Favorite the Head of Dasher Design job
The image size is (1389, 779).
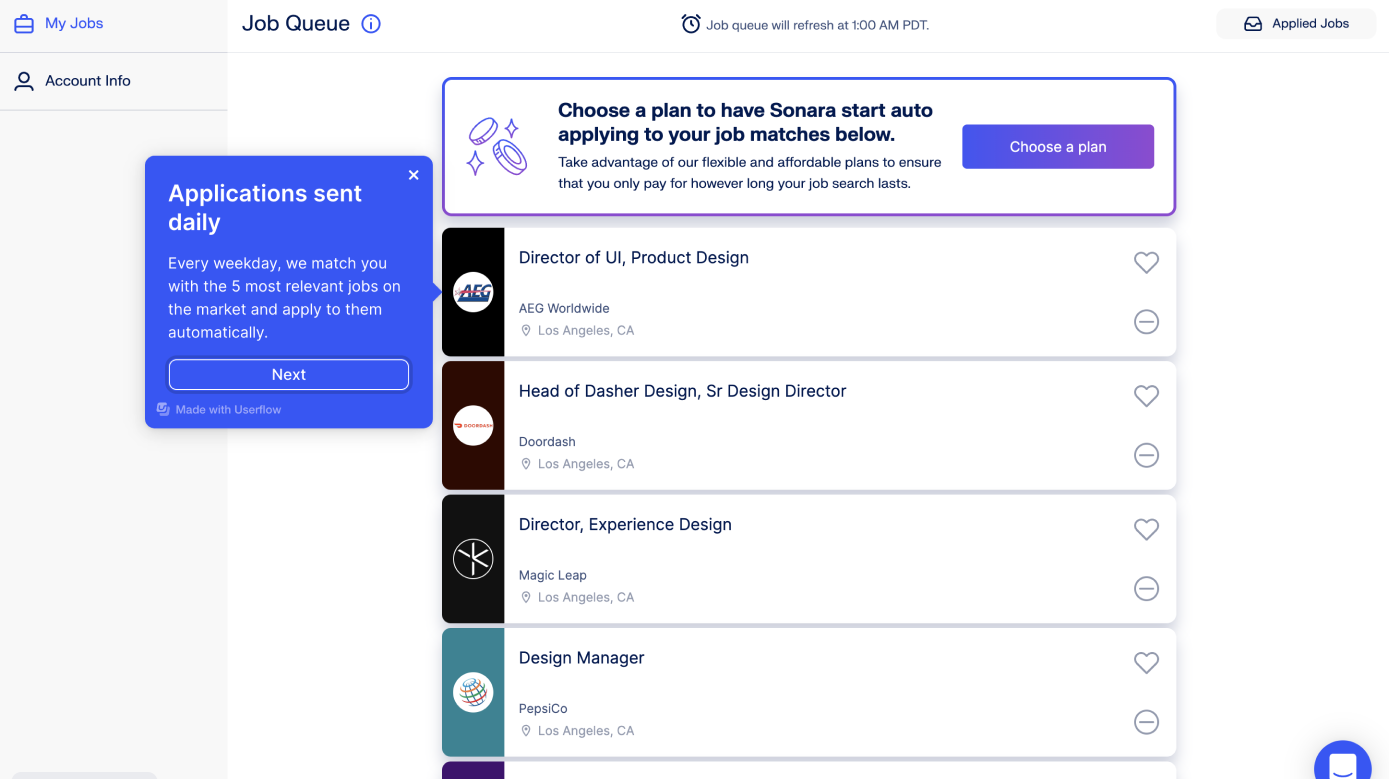(1146, 395)
